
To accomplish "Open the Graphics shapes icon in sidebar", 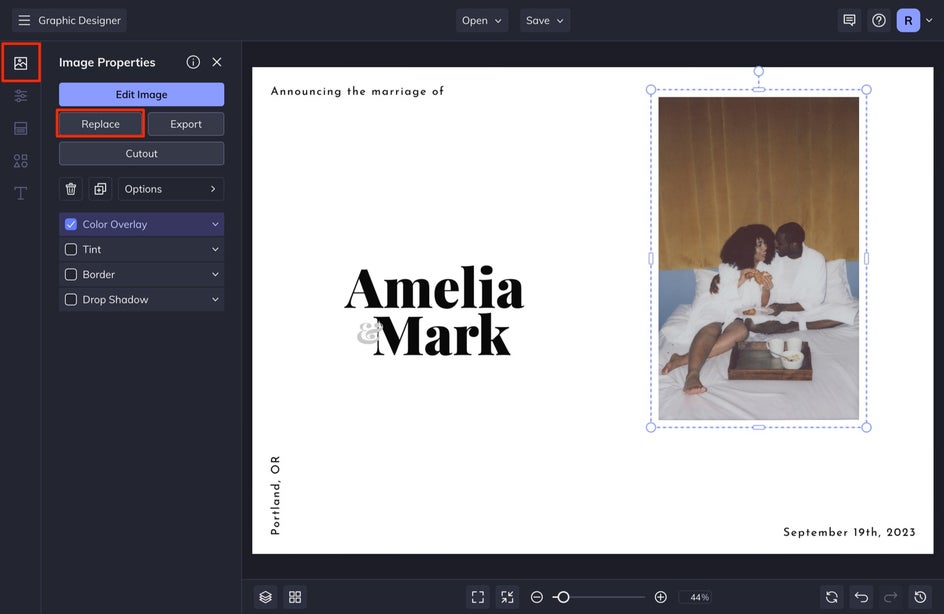I will (20, 161).
